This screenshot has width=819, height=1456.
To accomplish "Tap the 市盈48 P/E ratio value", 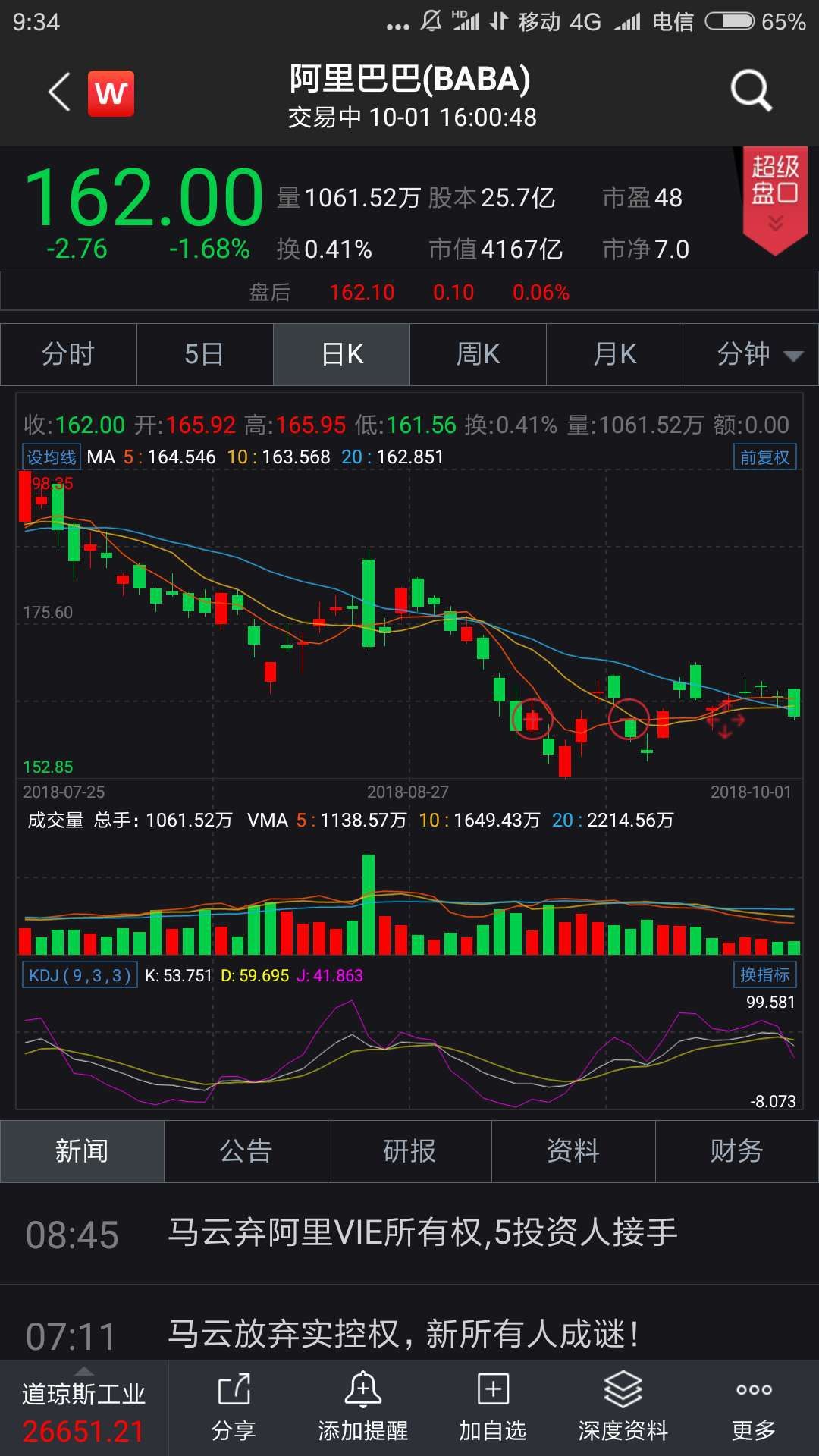I will tap(642, 198).
